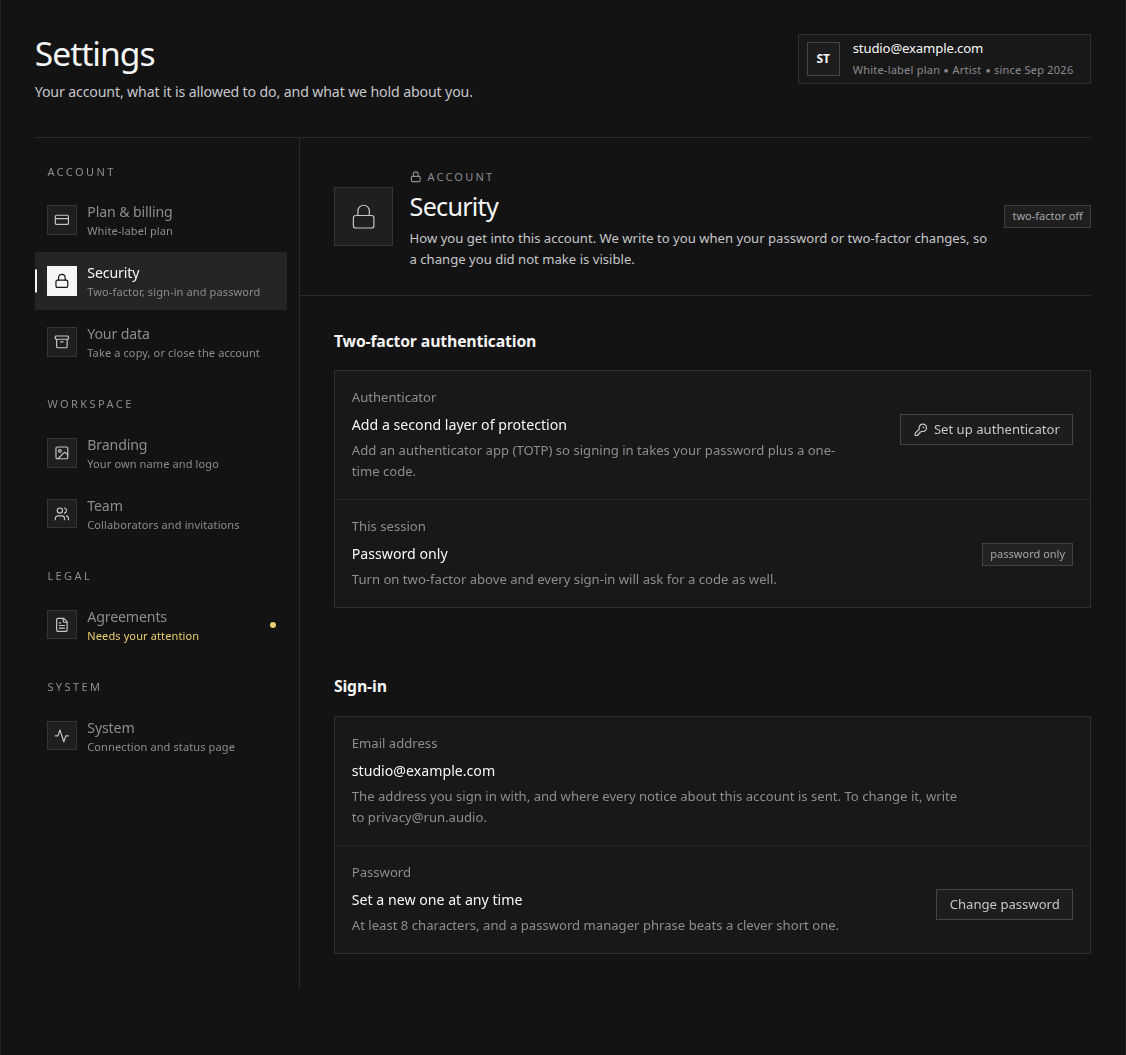Open the Plan & billing settings section
The image size is (1126, 1055).
(x=161, y=220)
